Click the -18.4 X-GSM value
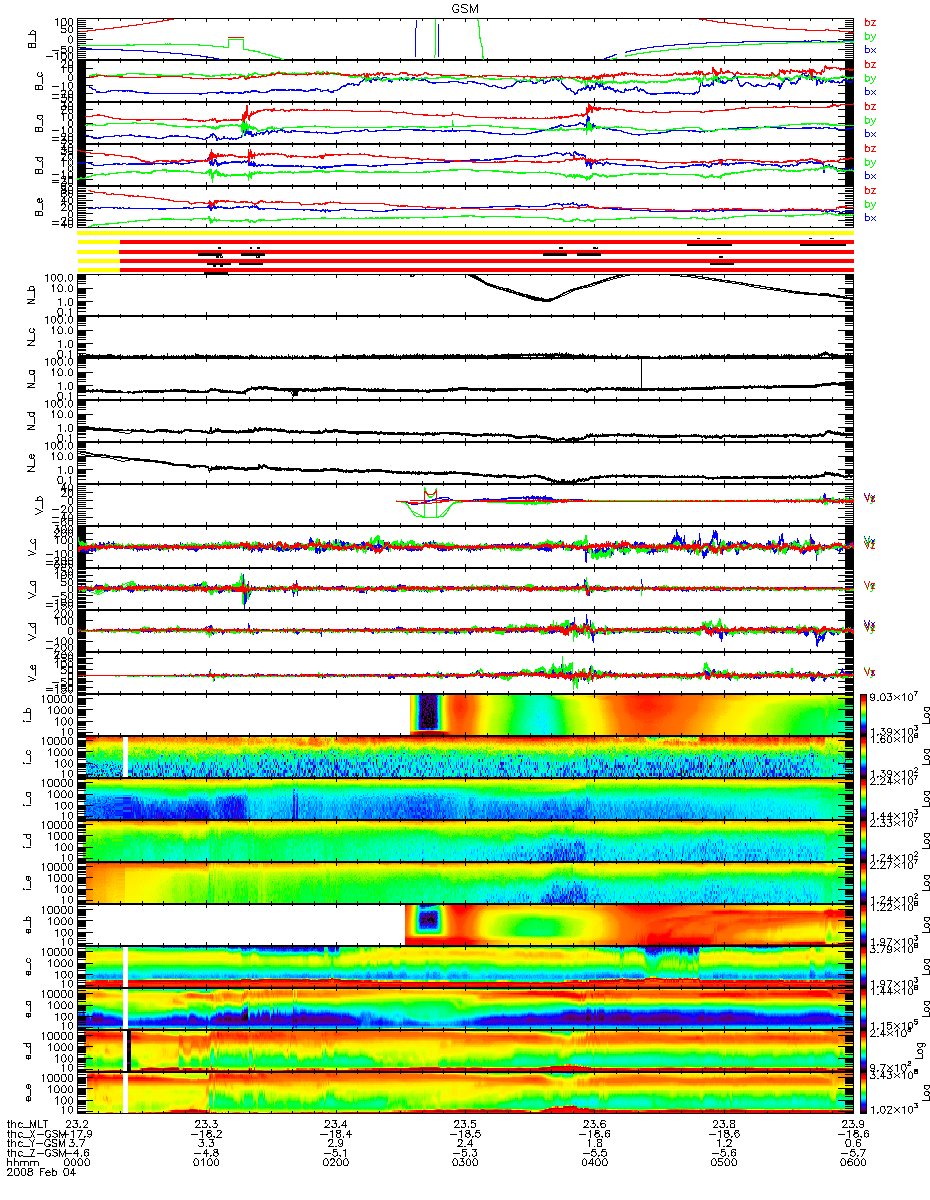930x1200 pixels. tap(336, 1134)
